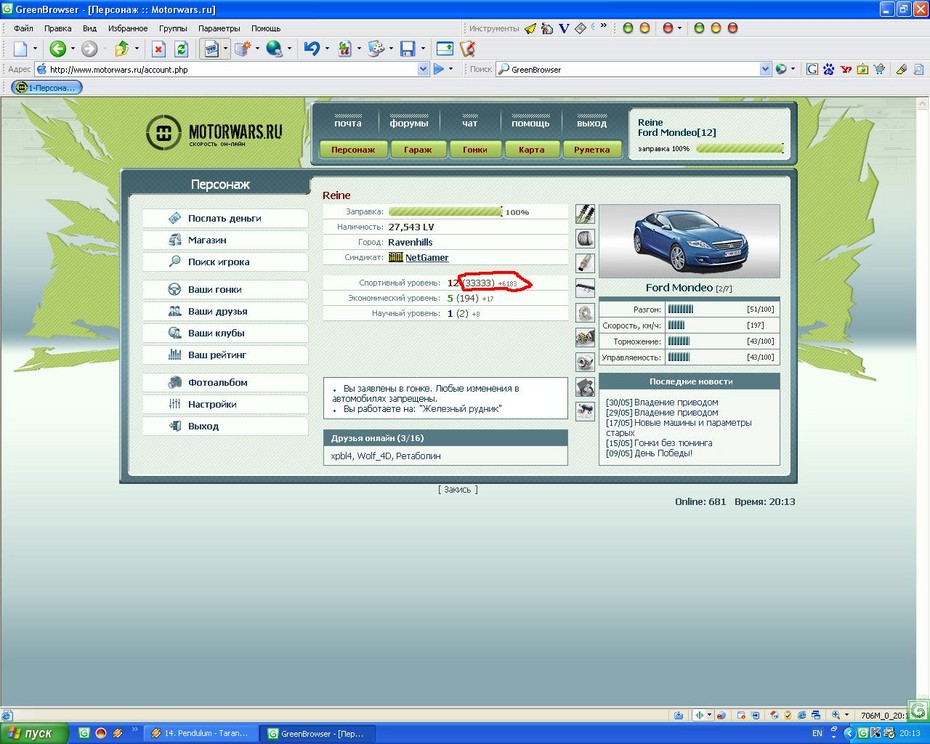
Task: Click the blue paw search engine icon
Action: 829,69
